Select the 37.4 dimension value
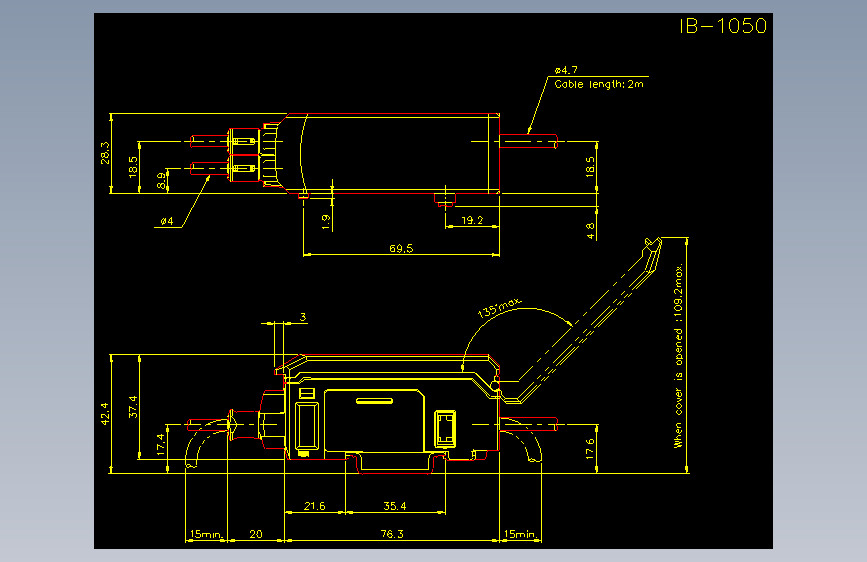The width and height of the screenshot is (867, 562). click(x=133, y=407)
